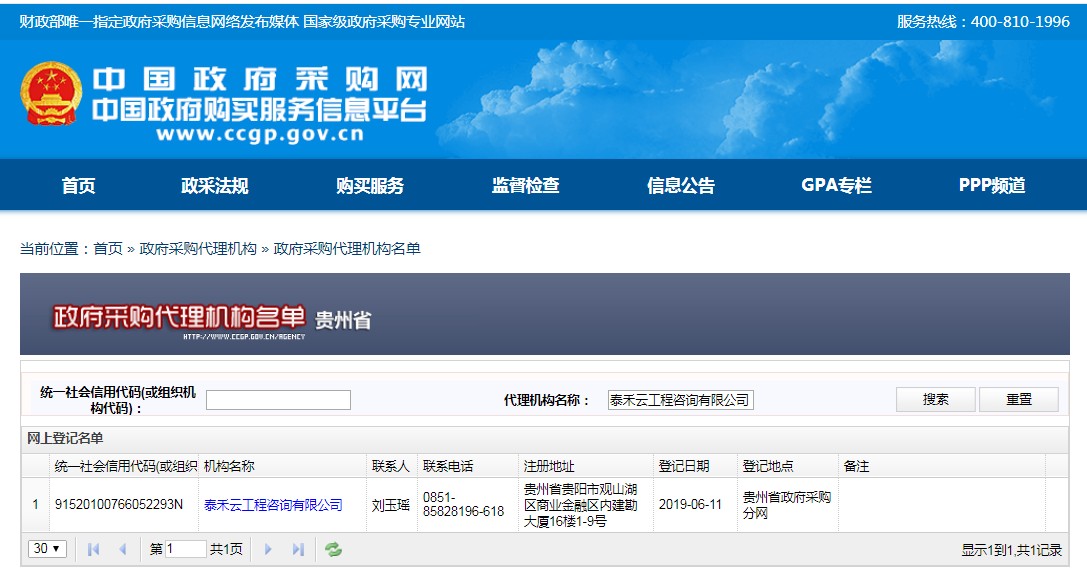Focus the 统一社会信用代码 input field
This screenshot has width=1087, height=584.
tap(279, 400)
